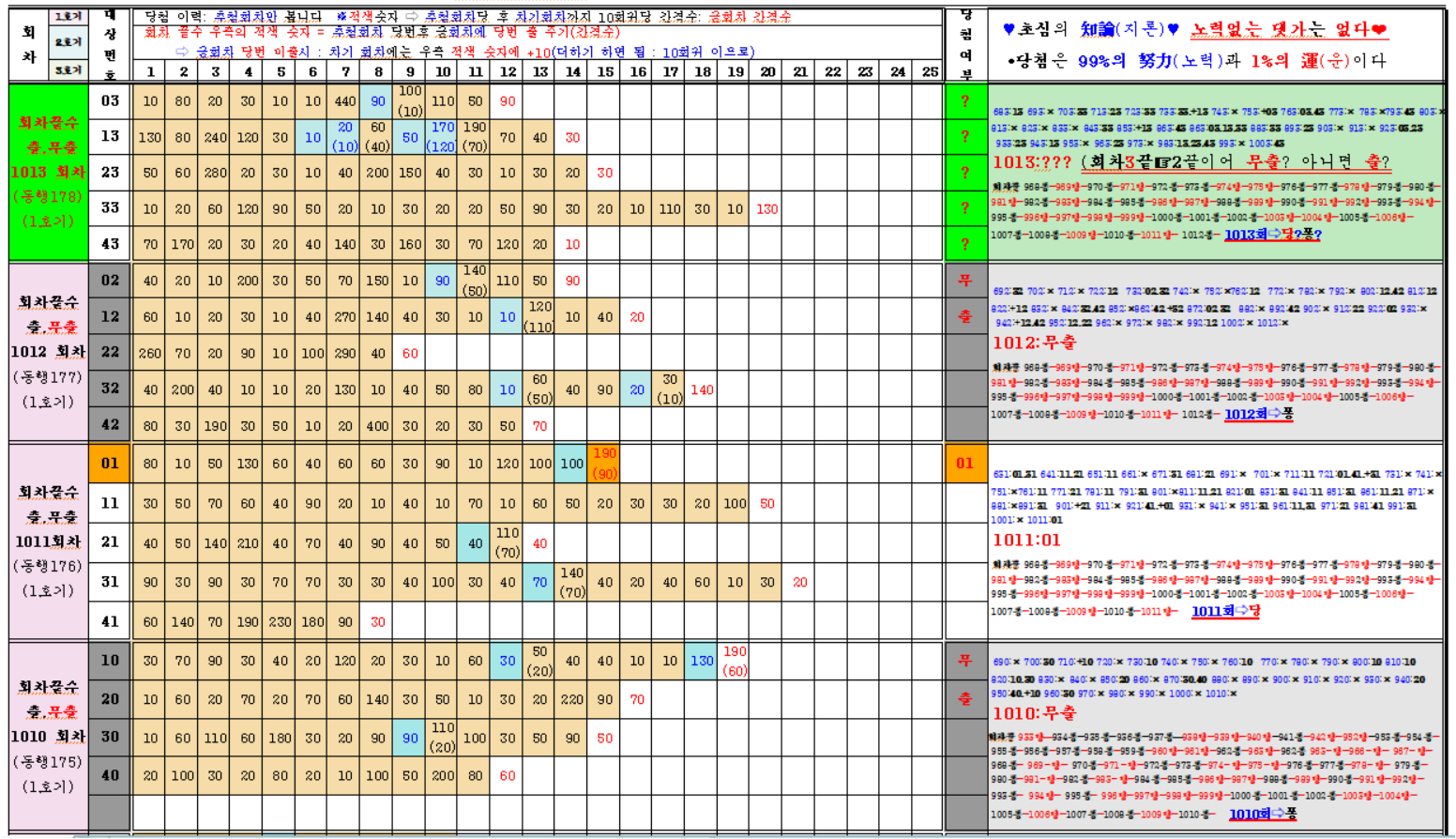Select the "260" cell in row 22
1456x839 pixels.
(x=150, y=354)
